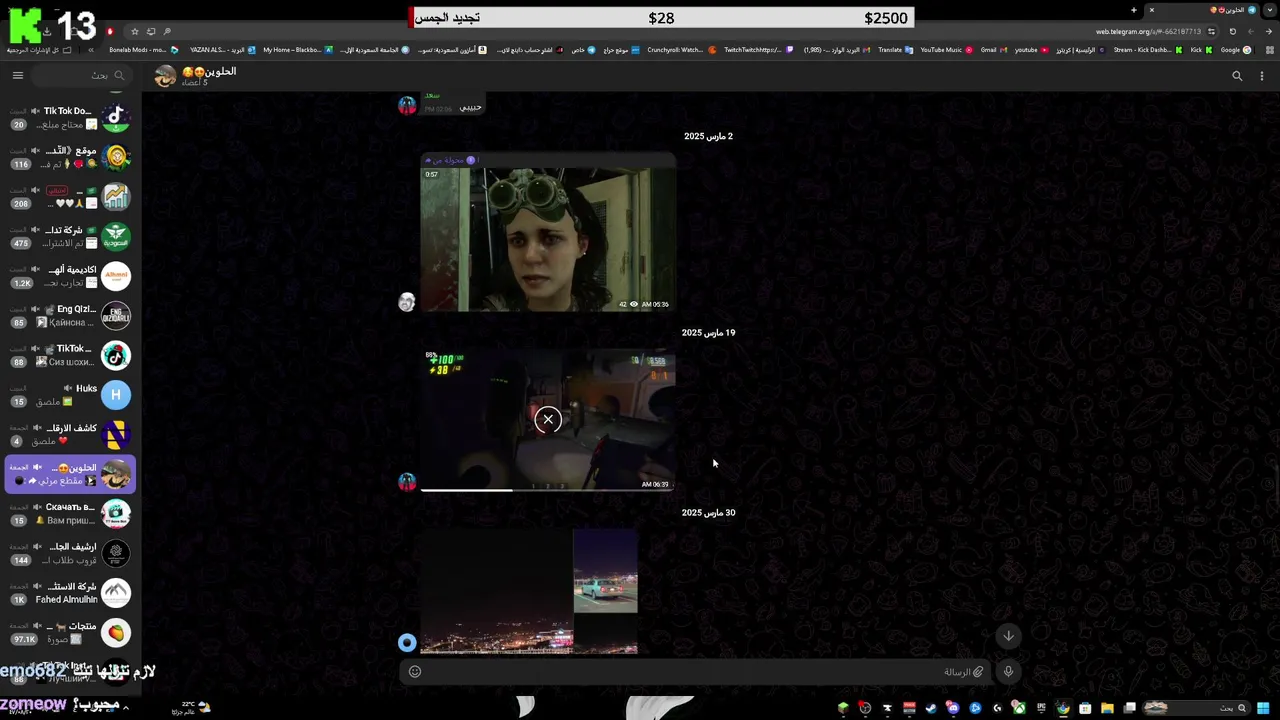Open the chat with 116 unread messages
1280x720 pixels.
70,157
